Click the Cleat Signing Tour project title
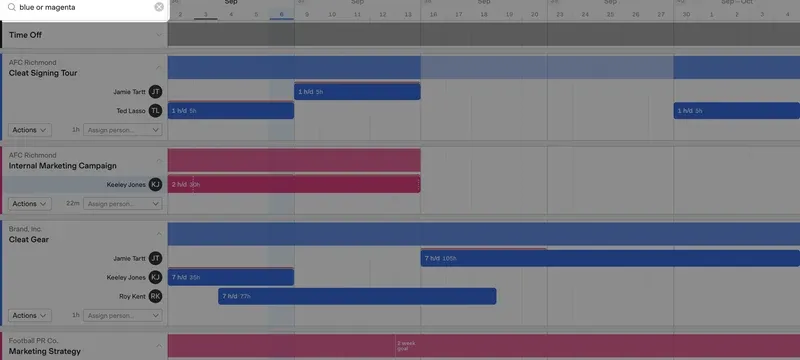800x360 pixels. (x=43, y=73)
